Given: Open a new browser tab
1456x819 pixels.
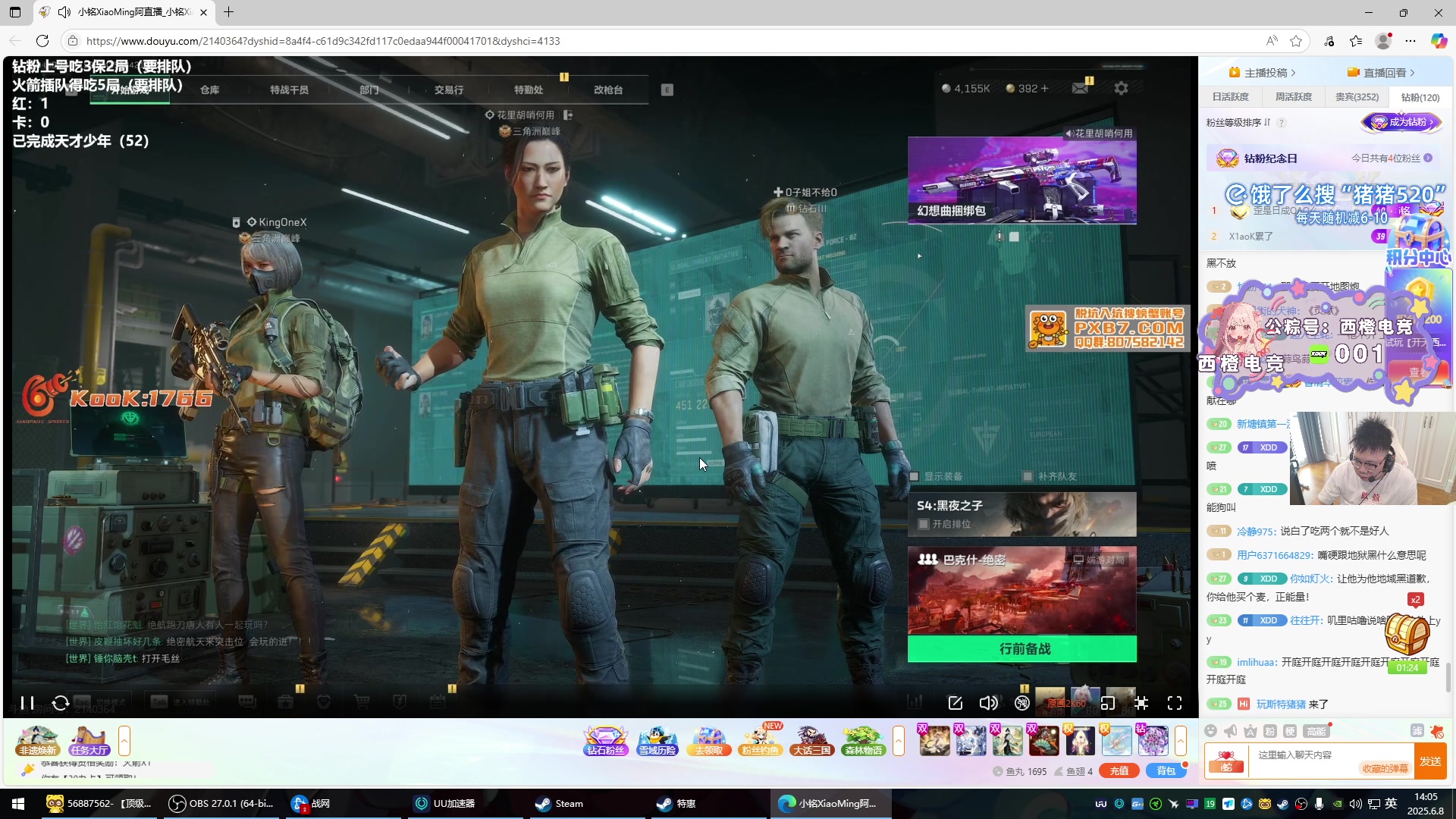Looking at the screenshot, I should coord(228,12).
